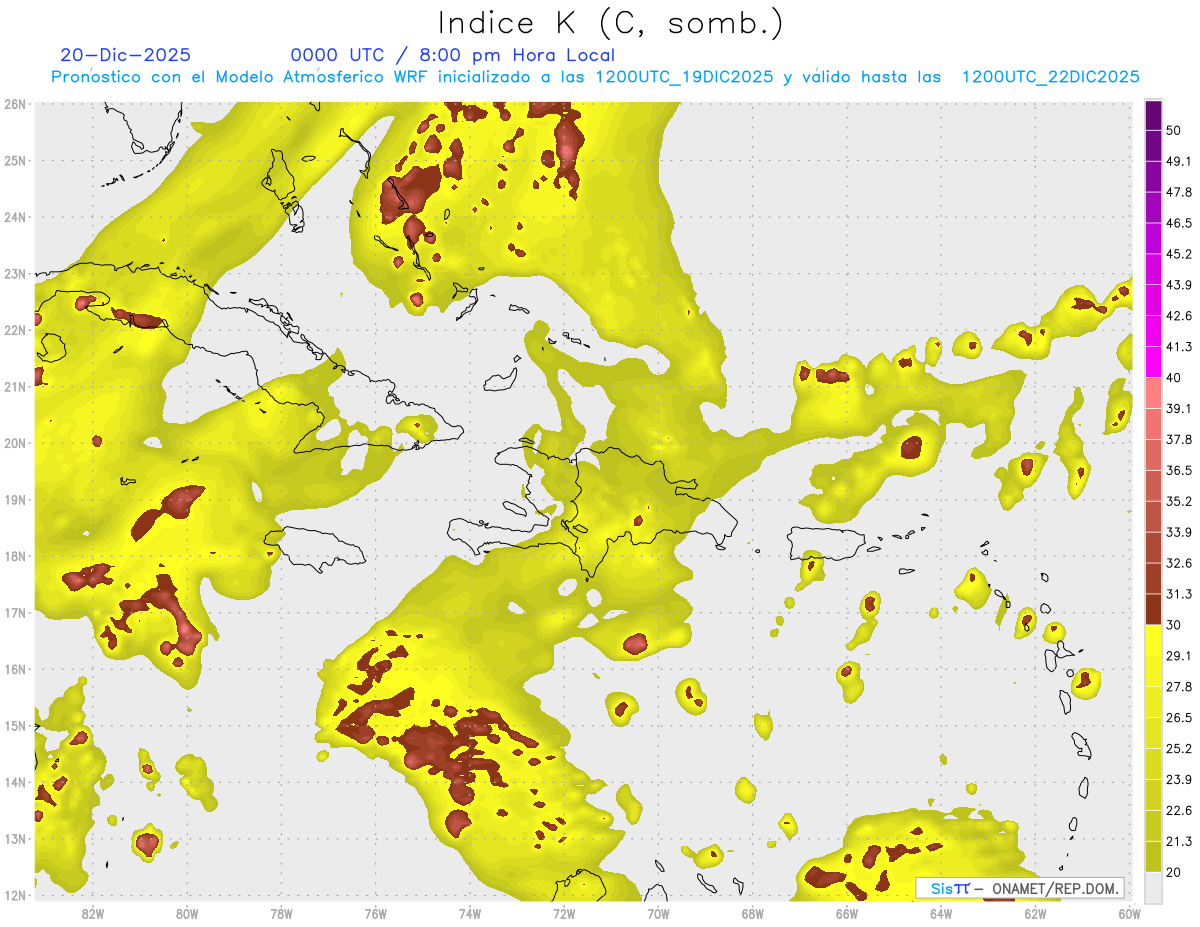
Task: Click the latitude label "13N"
Action: click(x=15, y=839)
